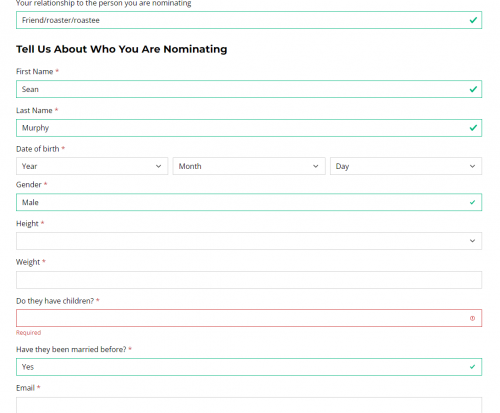Click the First Name field containing Sean
This screenshot has height=413, width=500.
point(249,89)
